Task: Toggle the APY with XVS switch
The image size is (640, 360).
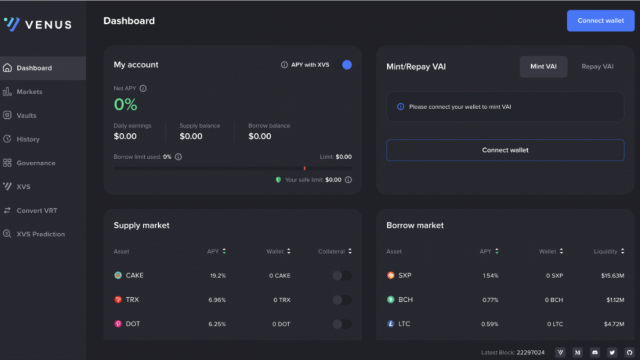Action: point(343,64)
